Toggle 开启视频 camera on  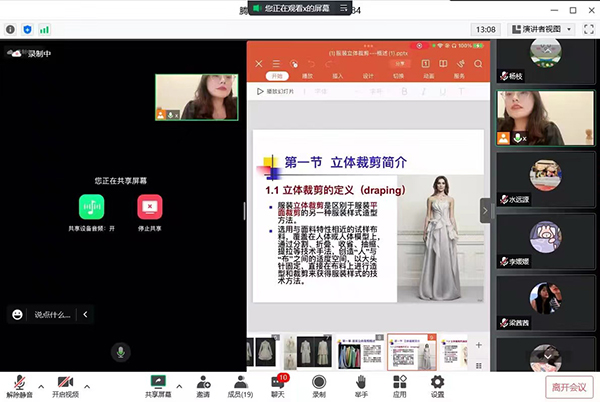(x=66, y=381)
